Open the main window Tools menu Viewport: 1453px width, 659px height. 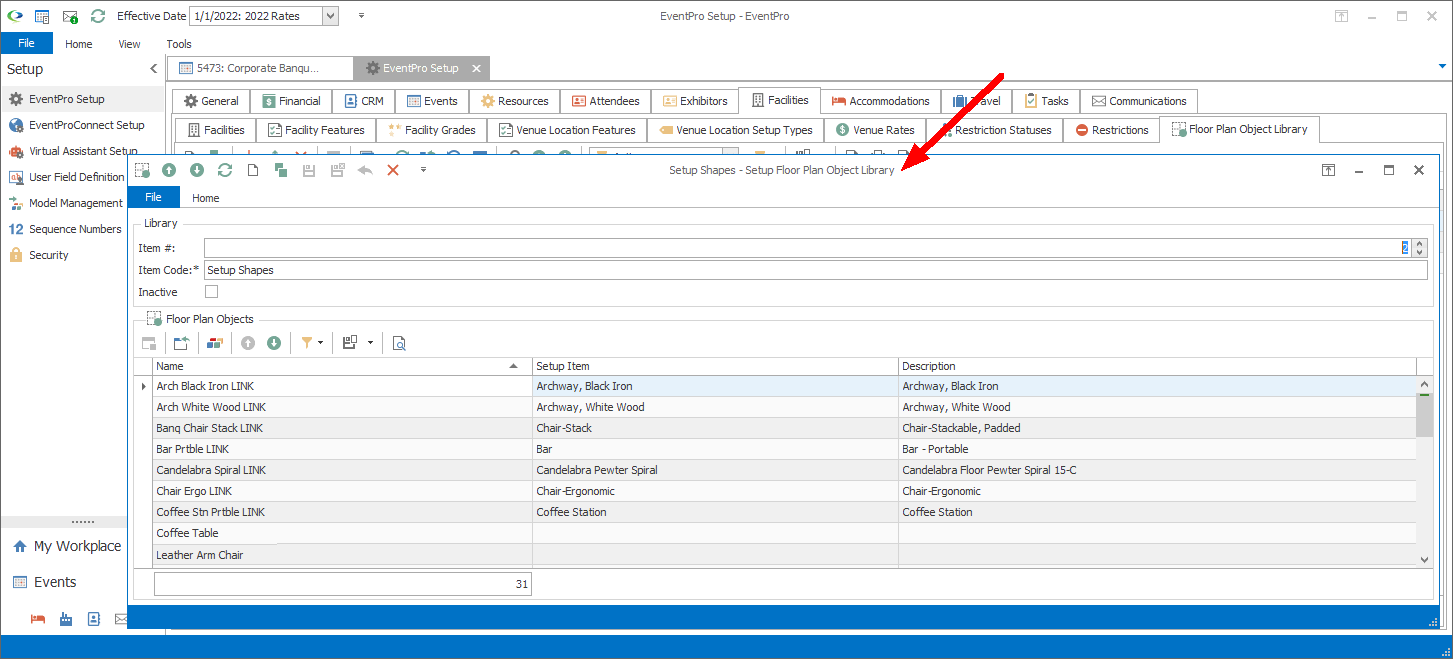point(179,44)
